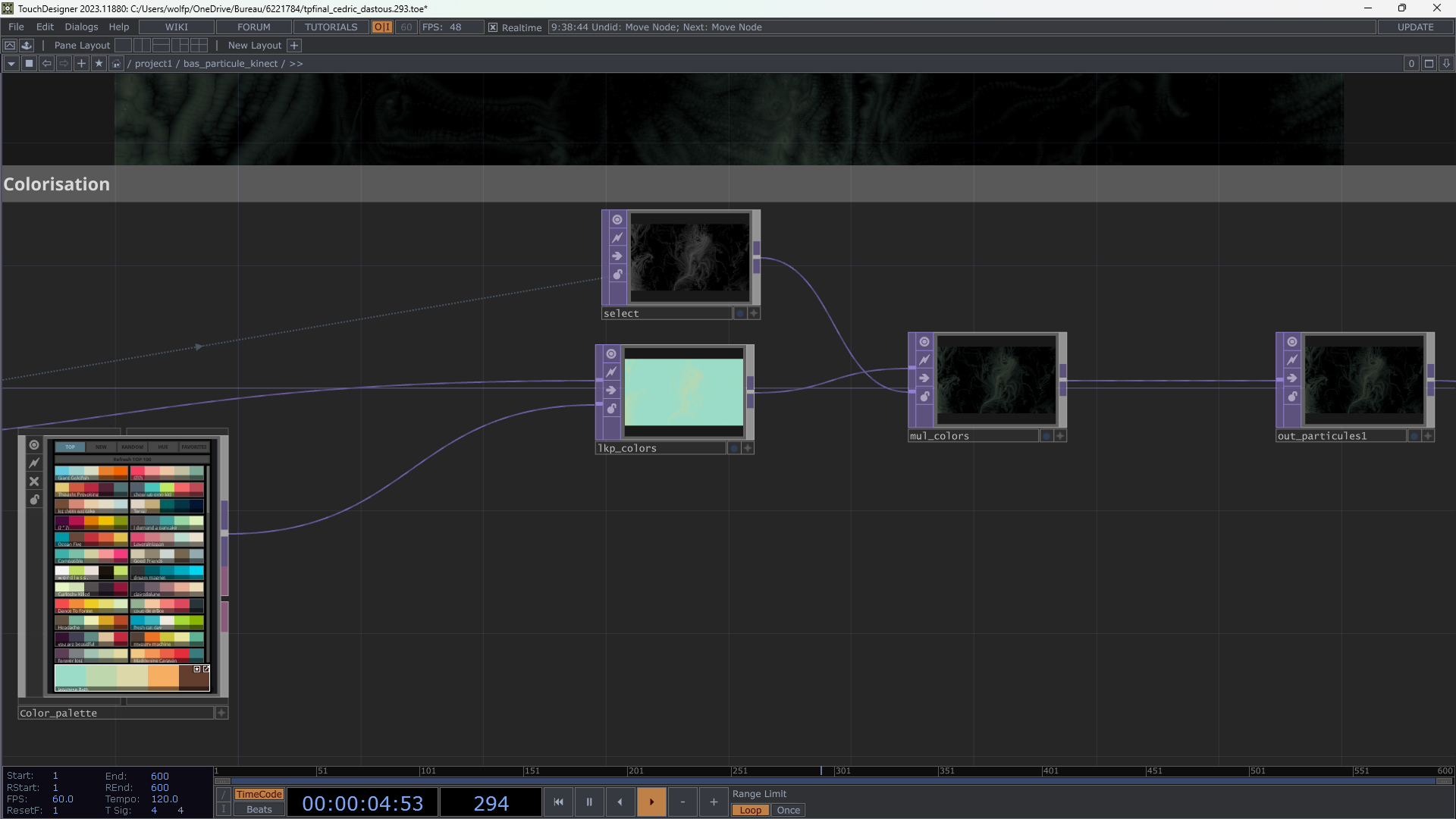Click the X icon on Color_palette node
The width and height of the screenshot is (1456, 819).
34,482
